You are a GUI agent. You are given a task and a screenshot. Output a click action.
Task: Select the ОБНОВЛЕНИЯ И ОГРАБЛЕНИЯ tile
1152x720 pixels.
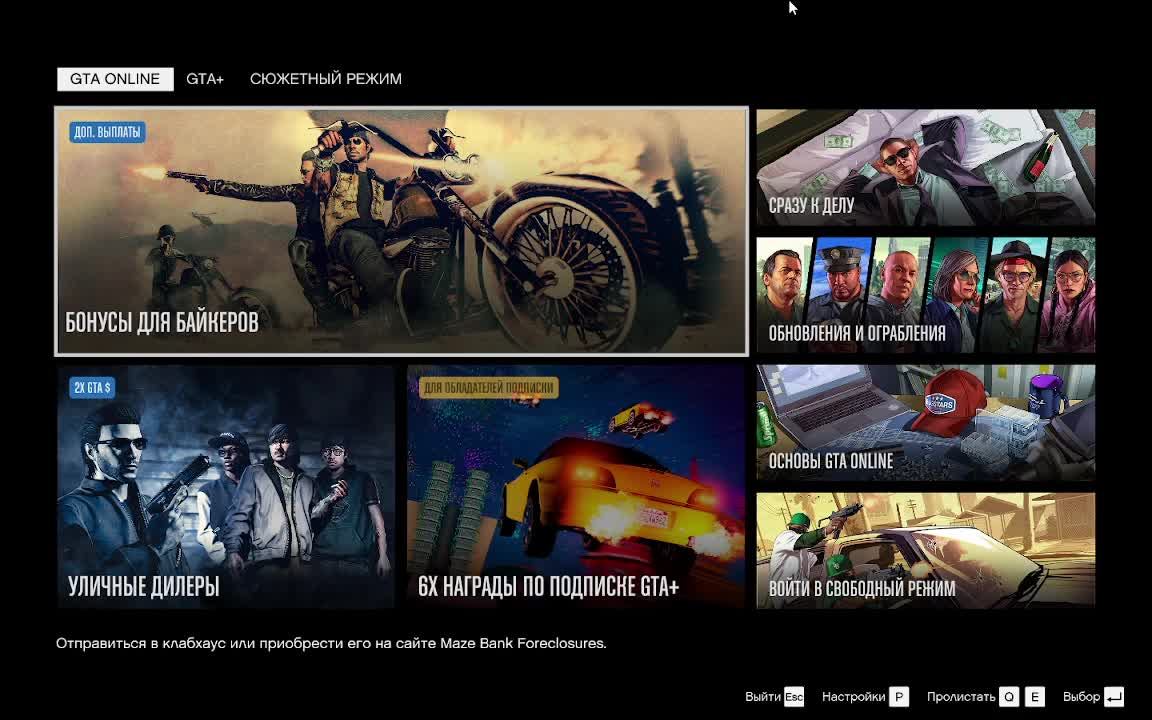(926, 295)
